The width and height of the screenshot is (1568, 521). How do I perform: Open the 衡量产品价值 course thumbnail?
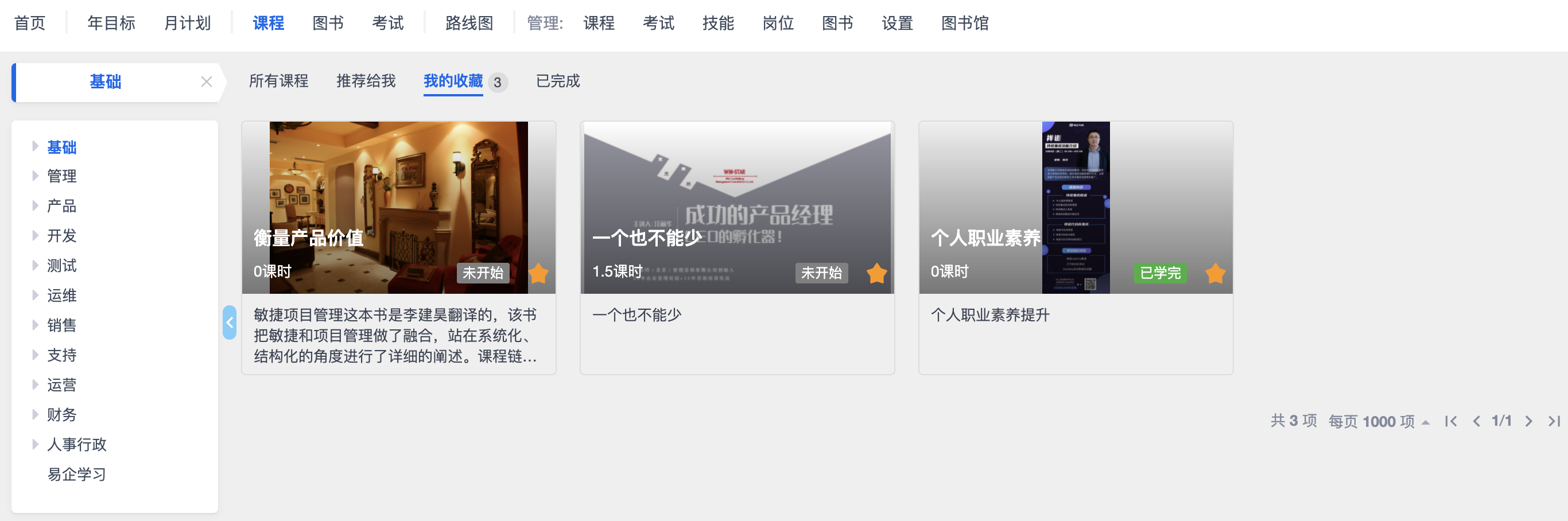[399, 208]
